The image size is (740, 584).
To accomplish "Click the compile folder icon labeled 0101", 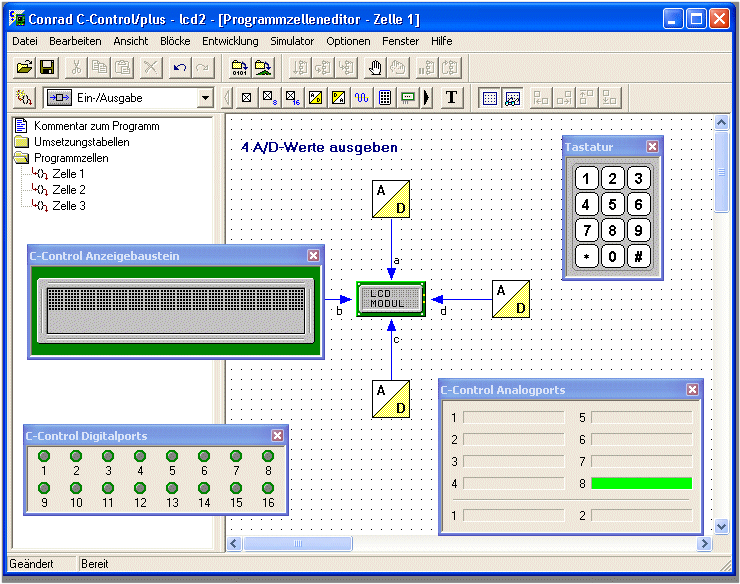I will (x=240, y=68).
